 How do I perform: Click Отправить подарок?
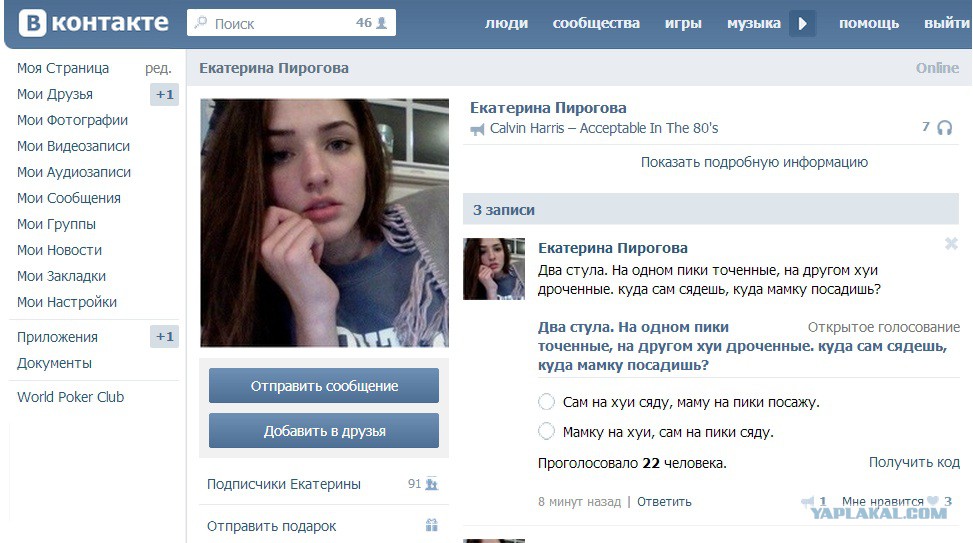coord(271,526)
